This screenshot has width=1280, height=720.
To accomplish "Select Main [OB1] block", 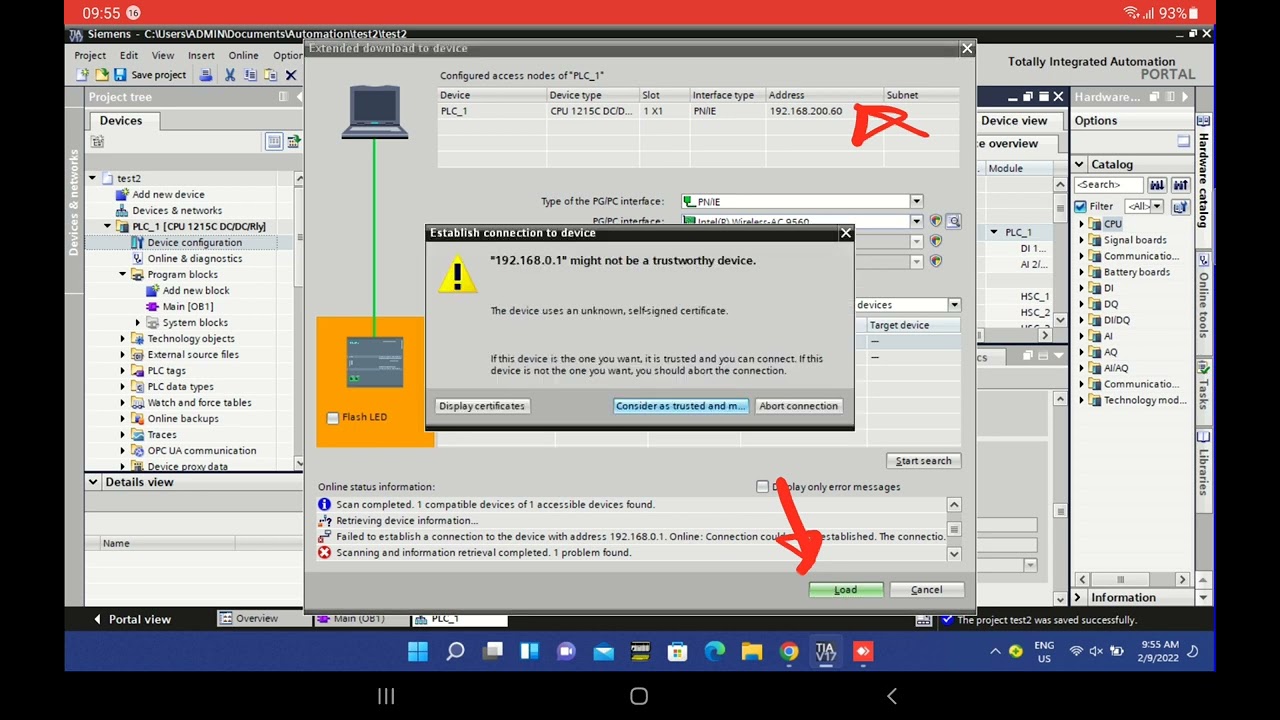I will (x=187, y=306).
